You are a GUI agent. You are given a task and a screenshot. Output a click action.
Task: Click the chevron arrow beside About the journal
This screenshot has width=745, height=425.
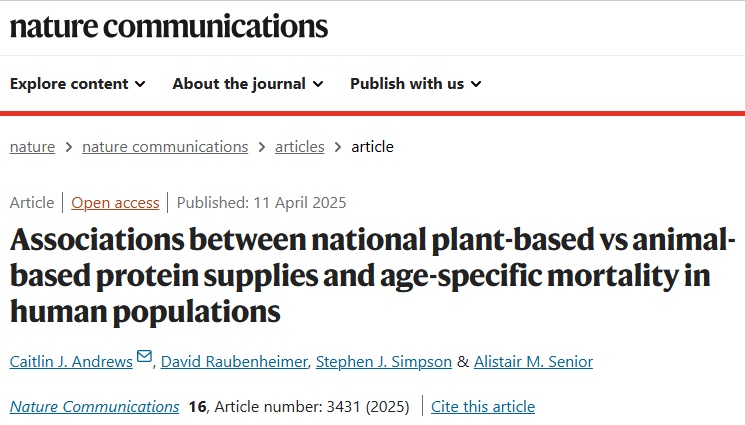[318, 85]
